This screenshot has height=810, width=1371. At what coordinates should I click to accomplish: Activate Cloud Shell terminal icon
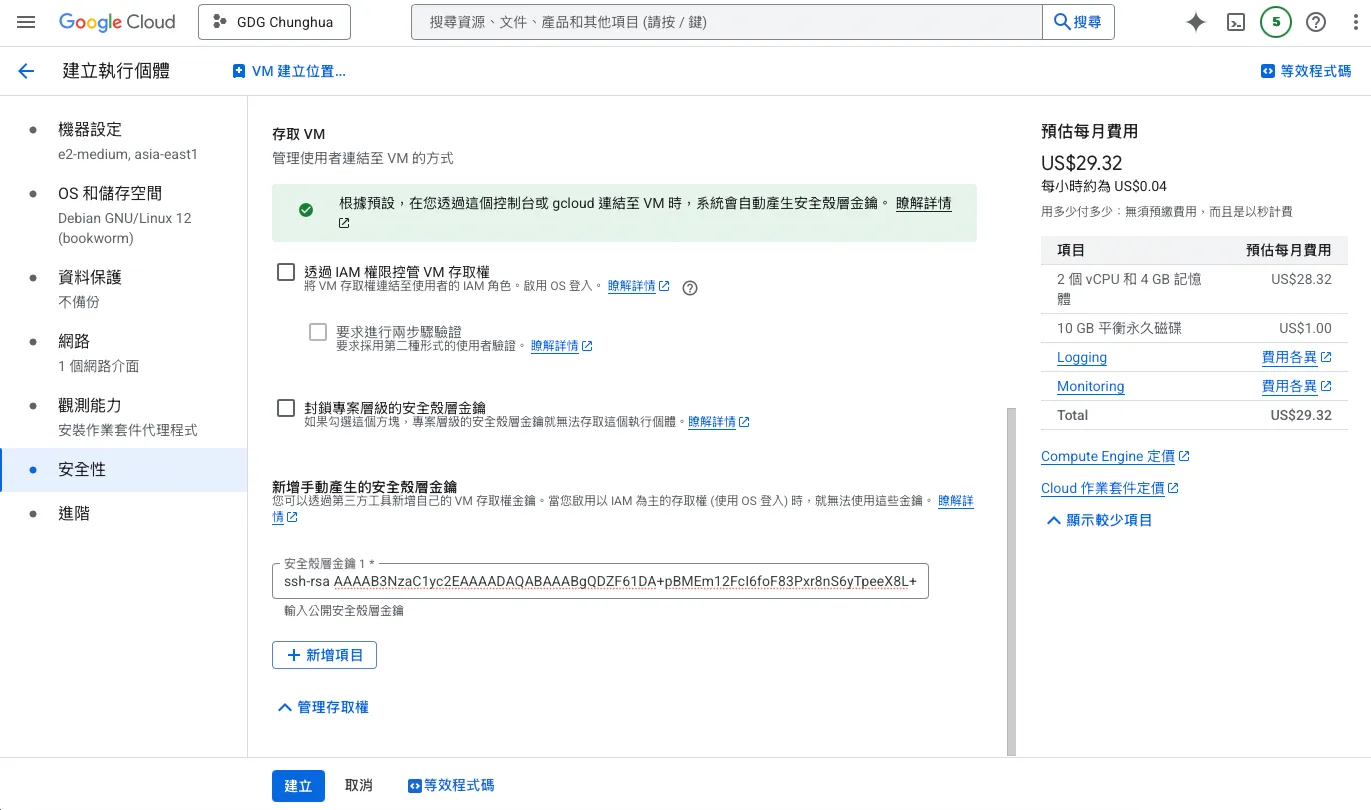(1235, 22)
